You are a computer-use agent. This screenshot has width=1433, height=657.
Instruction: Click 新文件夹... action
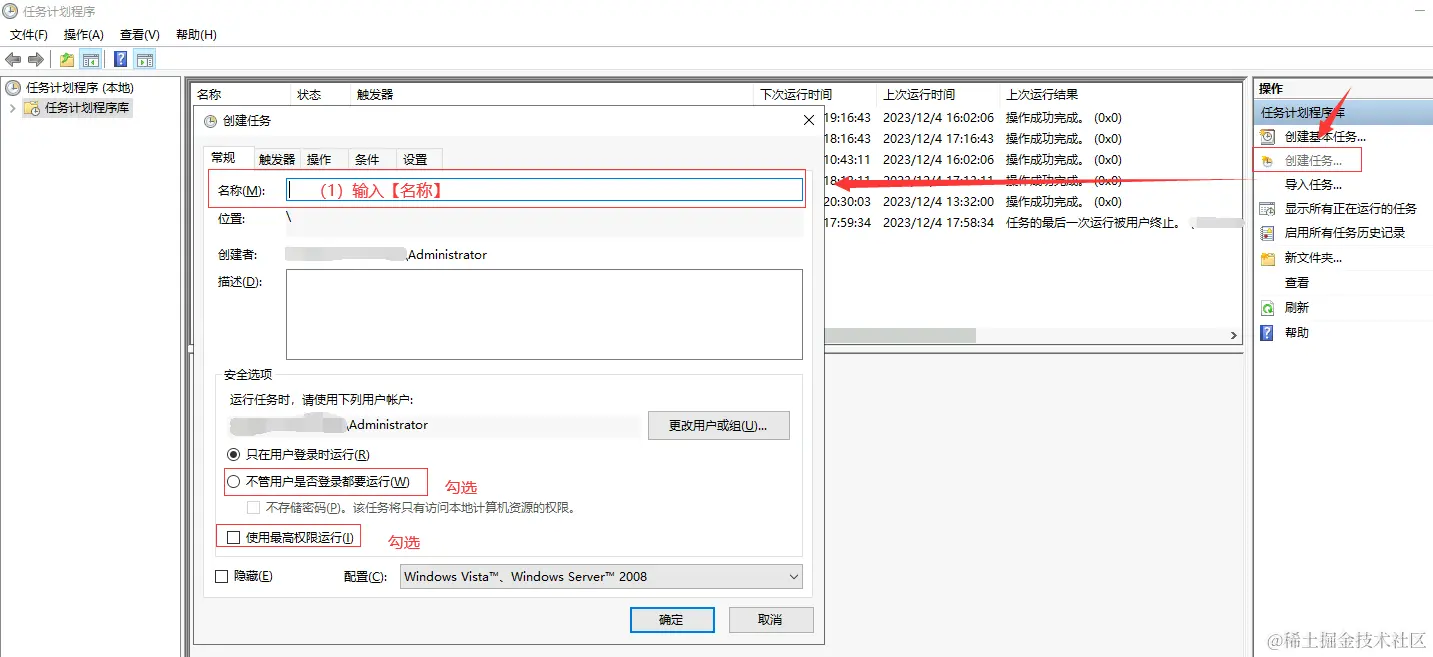(1313, 258)
